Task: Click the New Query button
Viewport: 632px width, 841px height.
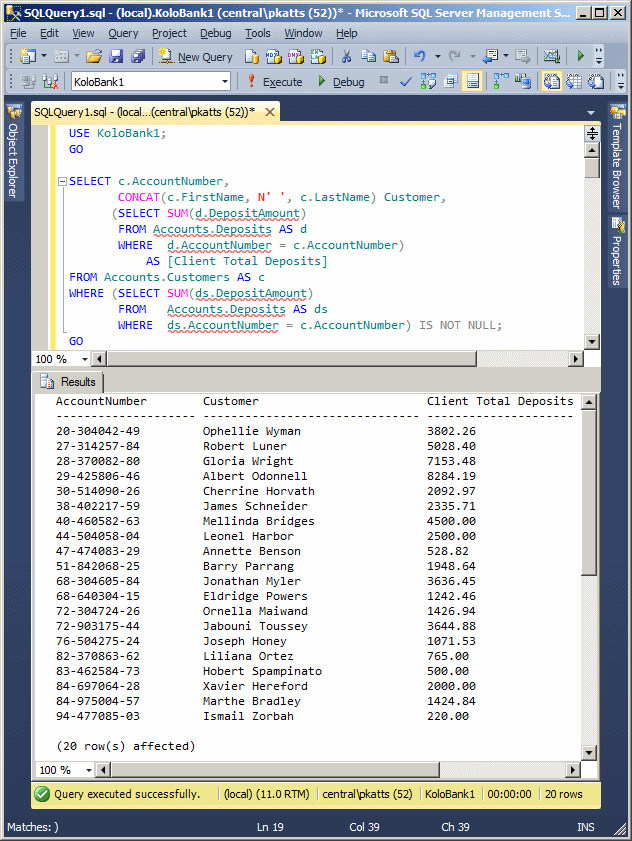Action: coord(196,56)
